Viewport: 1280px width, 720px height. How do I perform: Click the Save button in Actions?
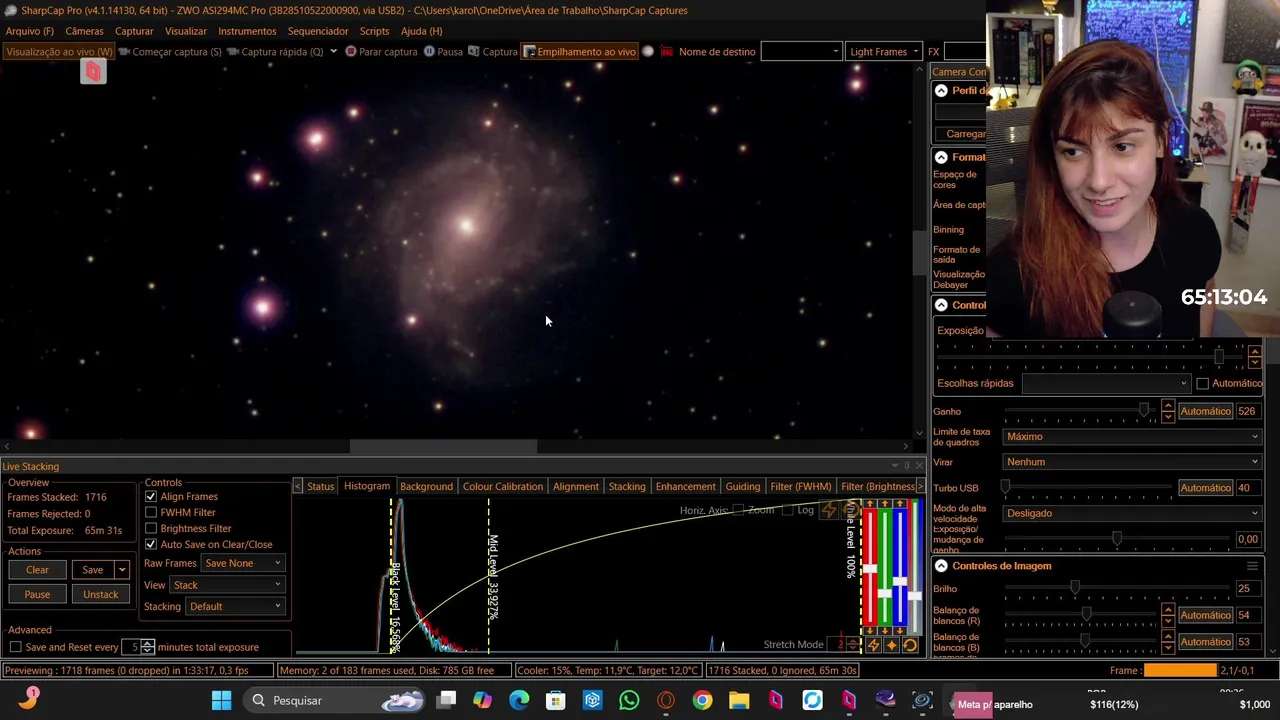coord(92,570)
